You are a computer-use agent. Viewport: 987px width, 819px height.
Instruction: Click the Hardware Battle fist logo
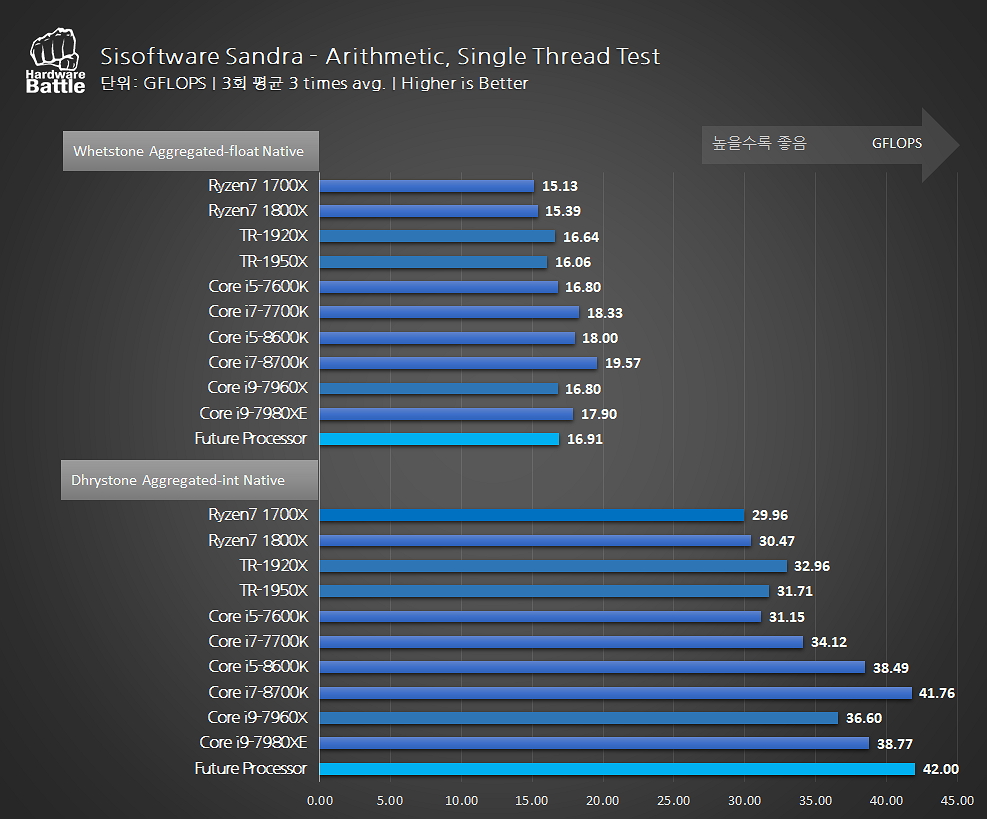(54, 50)
